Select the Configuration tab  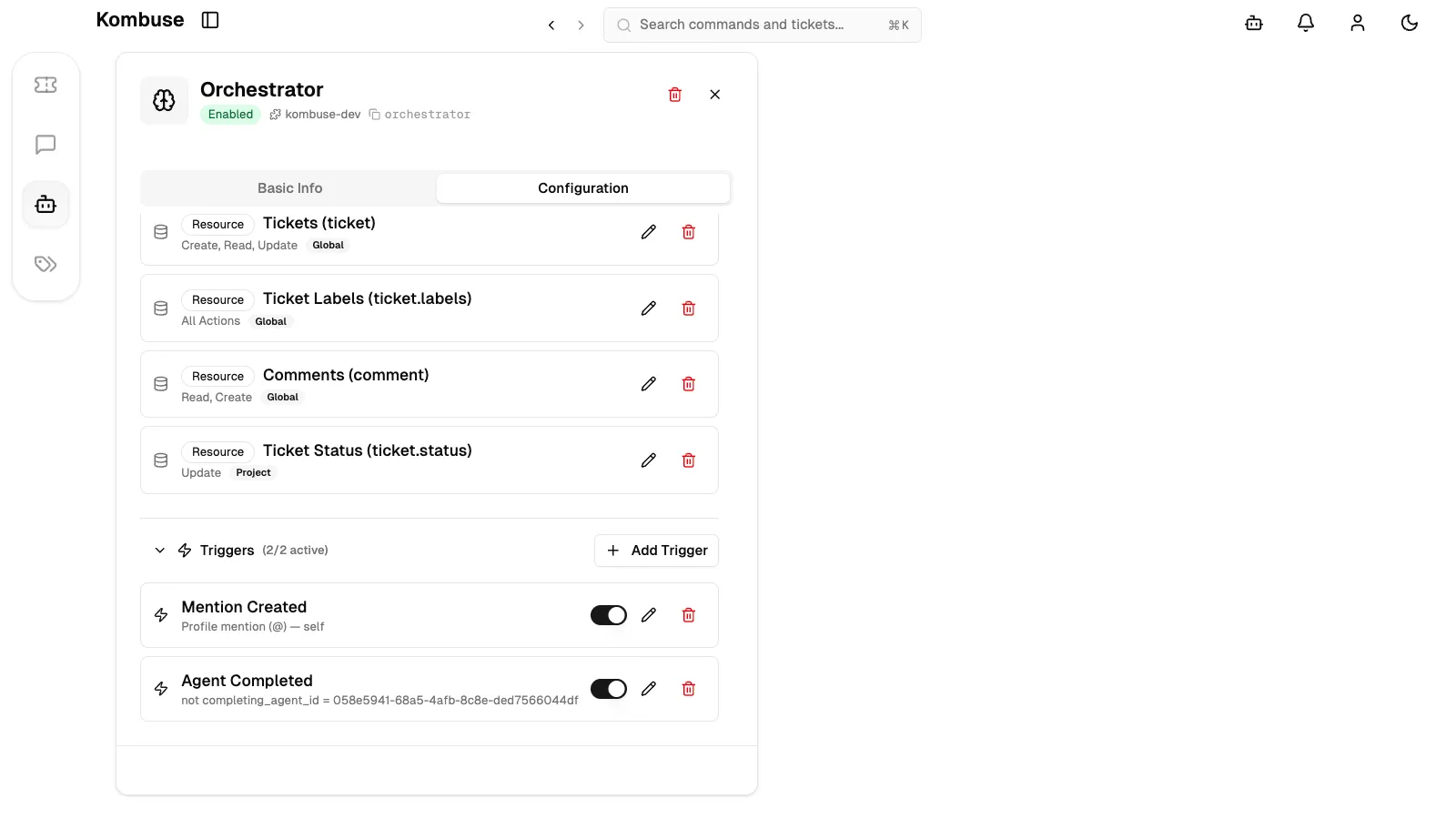(x=582, y=188)
